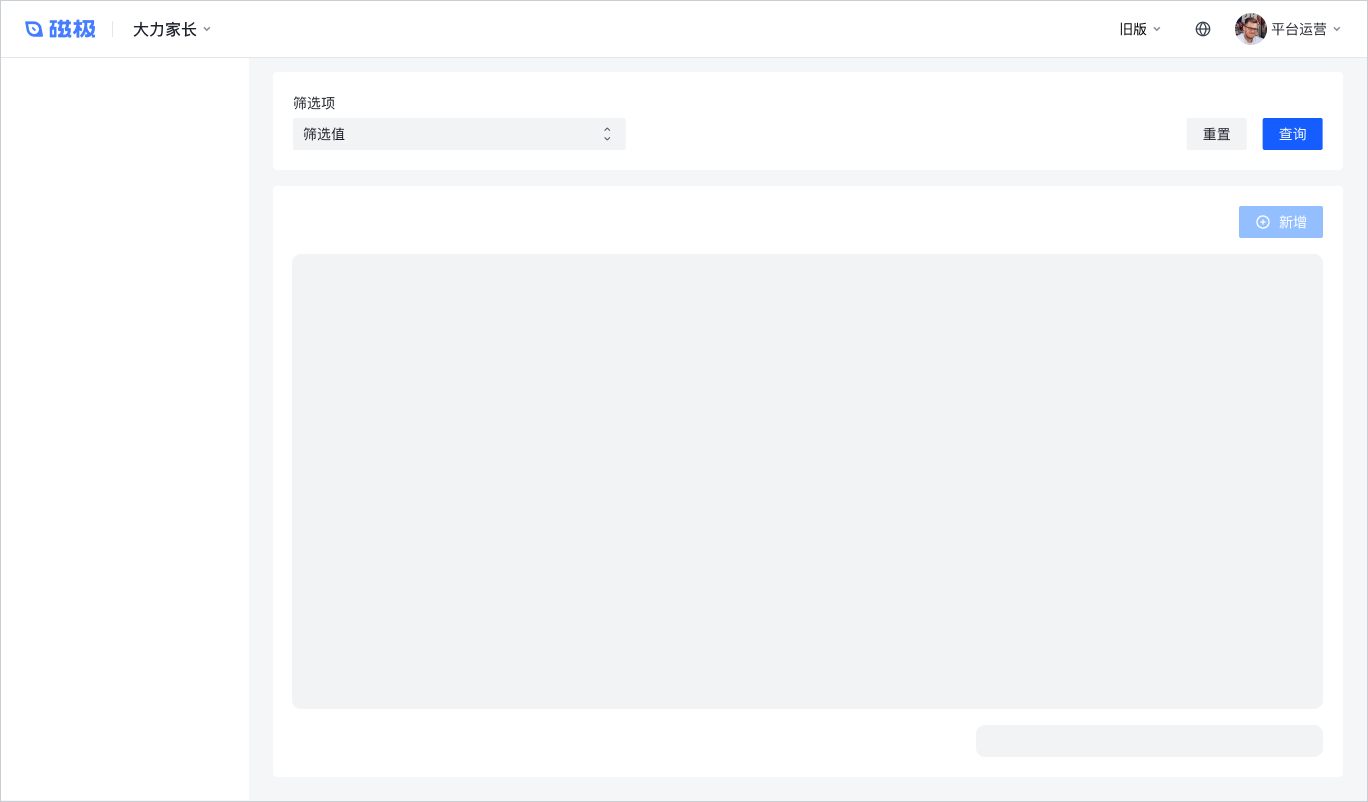The width and height of the screenshot is (1368, 802).
Task: Expand the chevron after 平台运营
Action: pos(1337,29)
